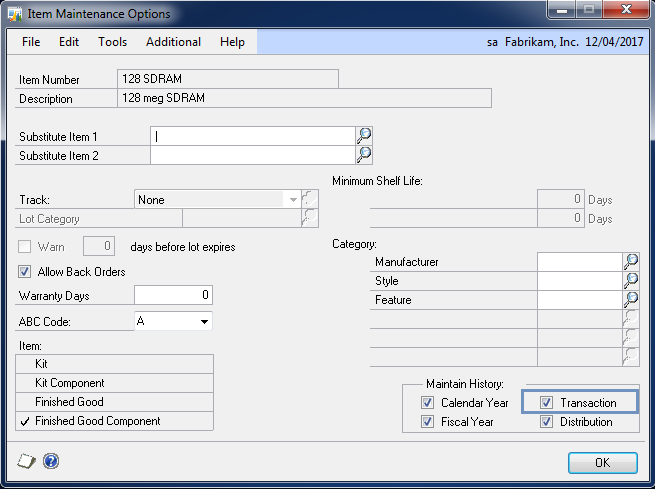The height and width of the screenshot is (489, 655).
Task: Expand the ABC Code dropdown
Action: click(x=204, y=322)
